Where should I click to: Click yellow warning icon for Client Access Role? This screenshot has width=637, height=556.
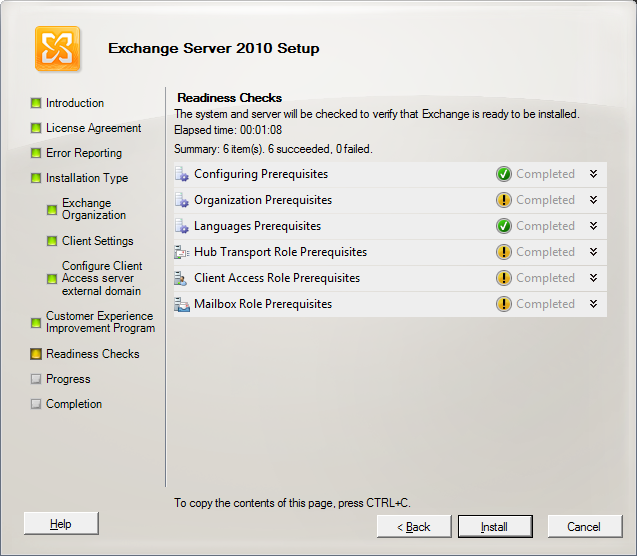[x=504, y=278]
